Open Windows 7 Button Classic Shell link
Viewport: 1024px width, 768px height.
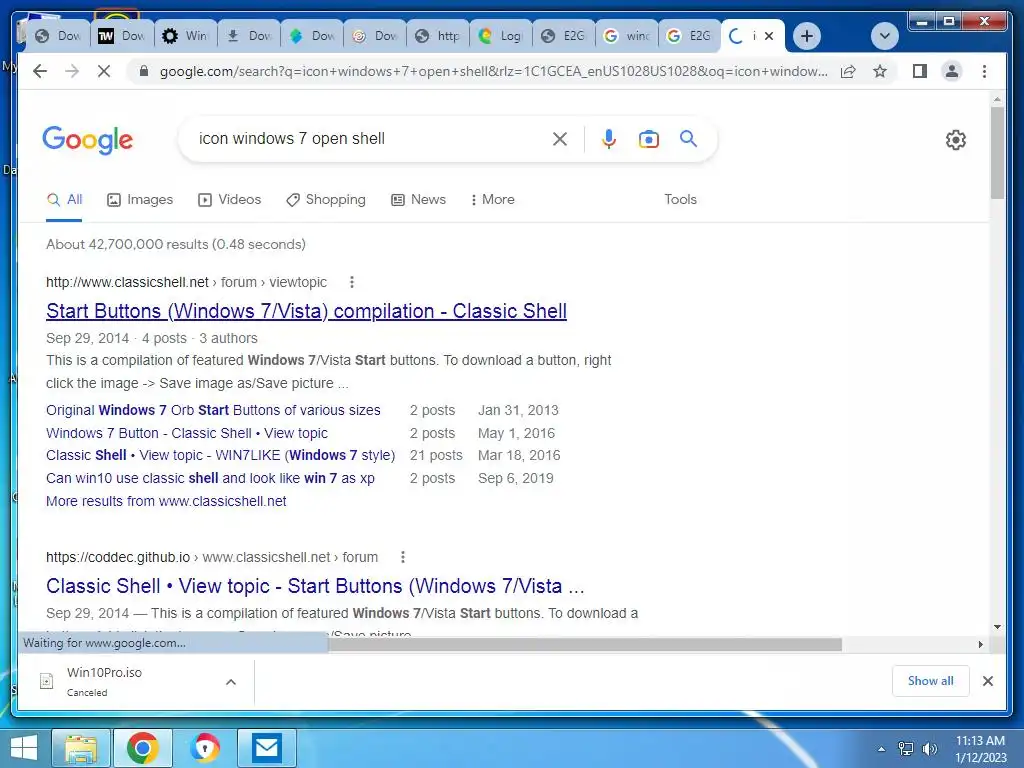tap(187, 433)
